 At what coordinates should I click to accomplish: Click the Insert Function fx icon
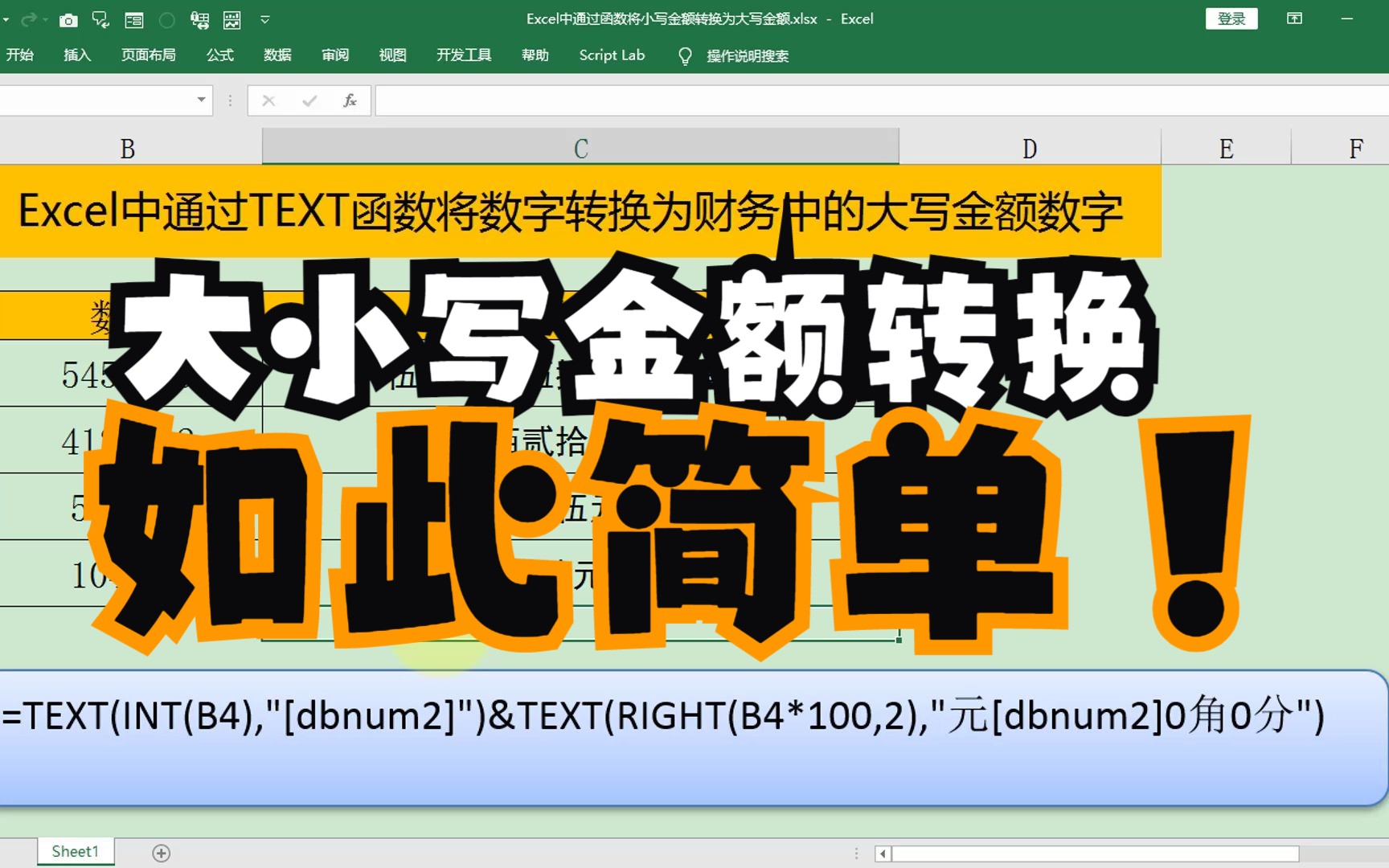pos(350,100)
